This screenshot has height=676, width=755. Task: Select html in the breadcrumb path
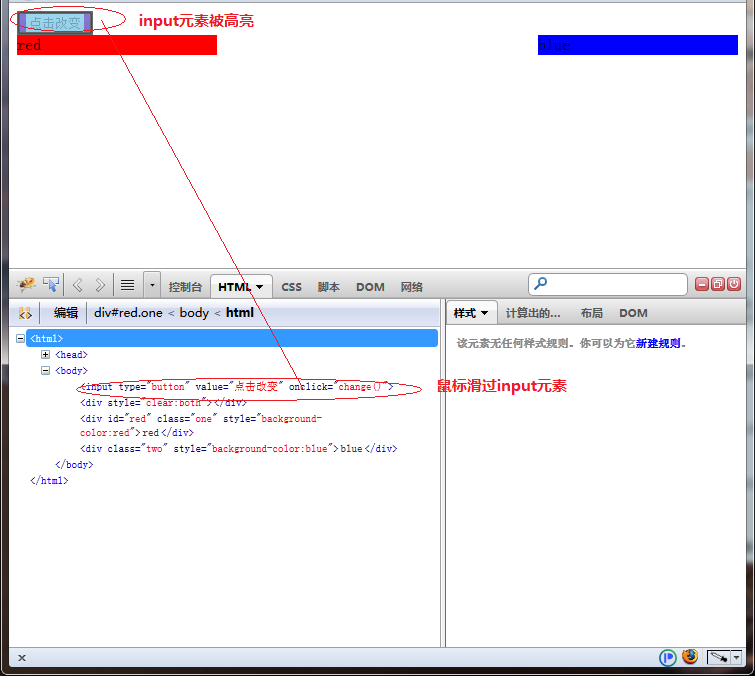pyautogui.click(x=240, y=313)
